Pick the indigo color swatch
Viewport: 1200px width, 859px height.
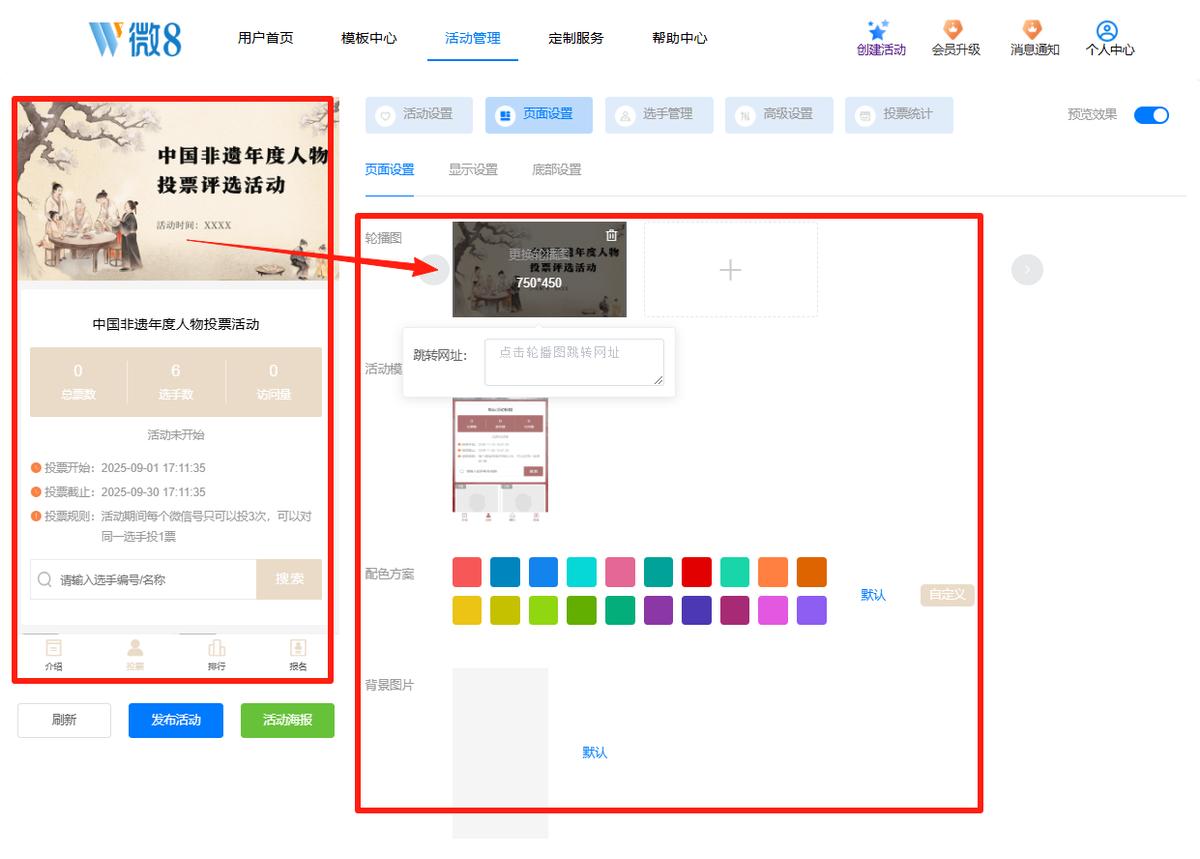point(696,610)
